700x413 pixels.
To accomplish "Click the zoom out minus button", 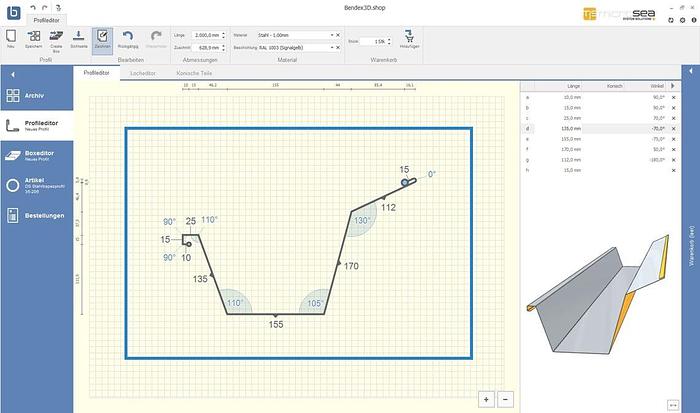I will 505,399.
